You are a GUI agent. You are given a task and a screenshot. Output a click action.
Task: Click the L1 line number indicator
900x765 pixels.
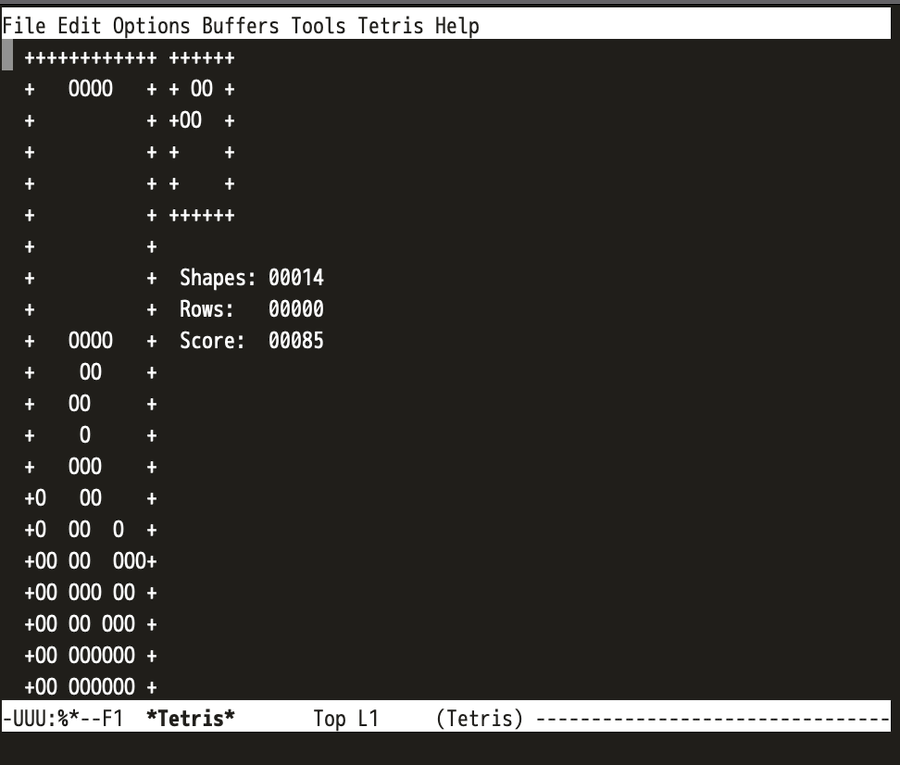point(368,718)
